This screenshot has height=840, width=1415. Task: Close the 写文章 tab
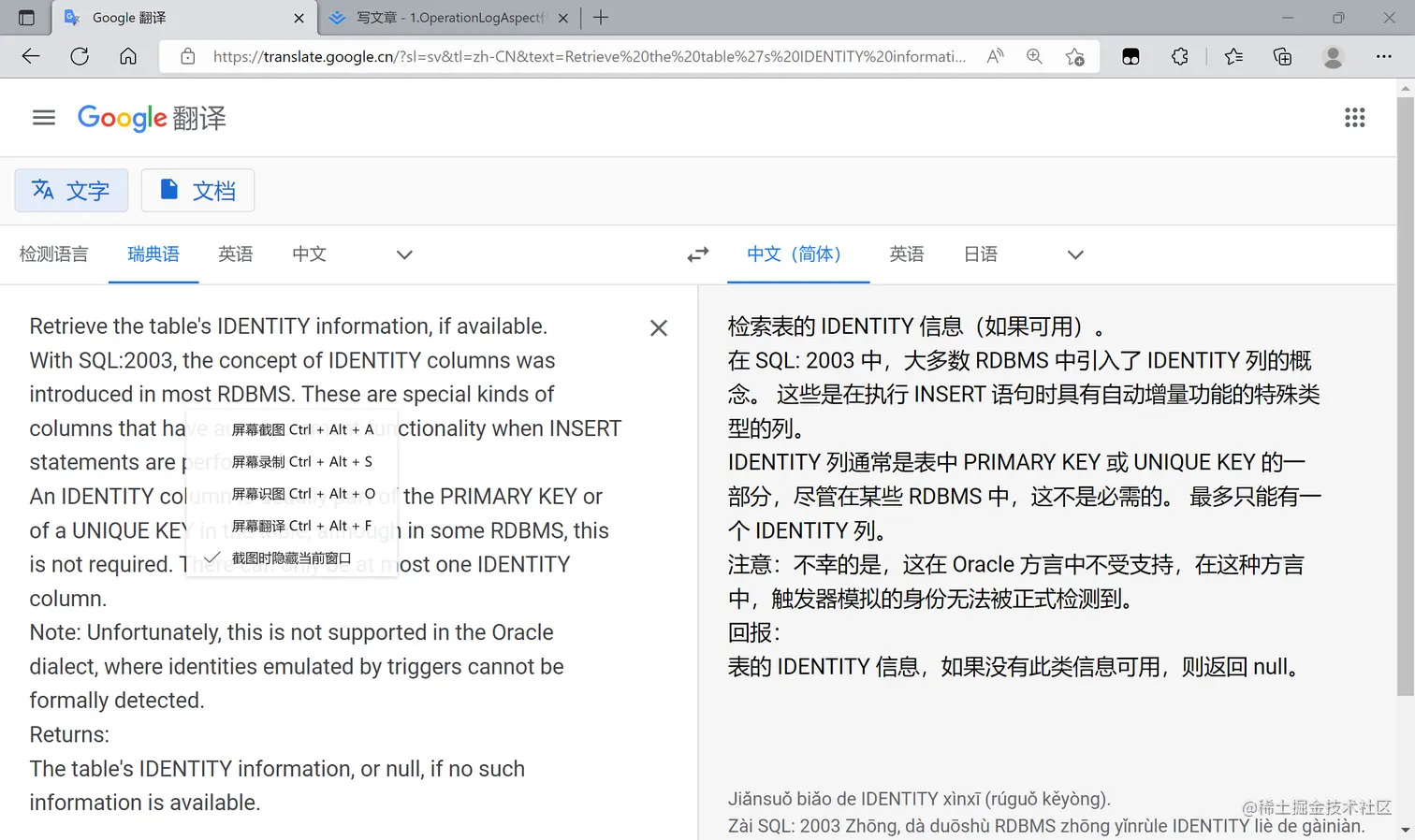(563, 18)
